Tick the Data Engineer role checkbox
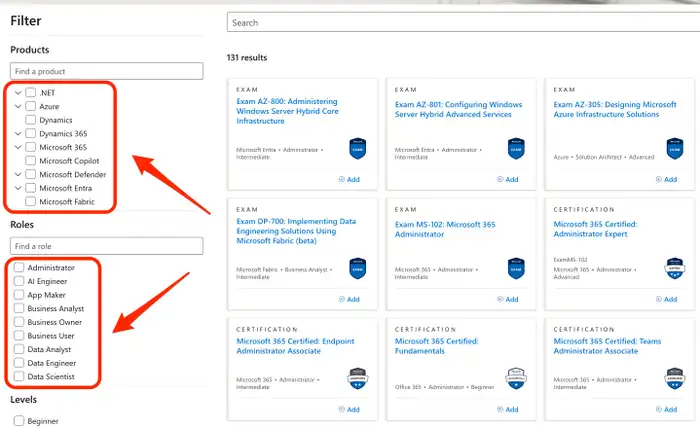The height and width of the screenshot is (428, 700). pyautogui.click(x=19, y=363)
